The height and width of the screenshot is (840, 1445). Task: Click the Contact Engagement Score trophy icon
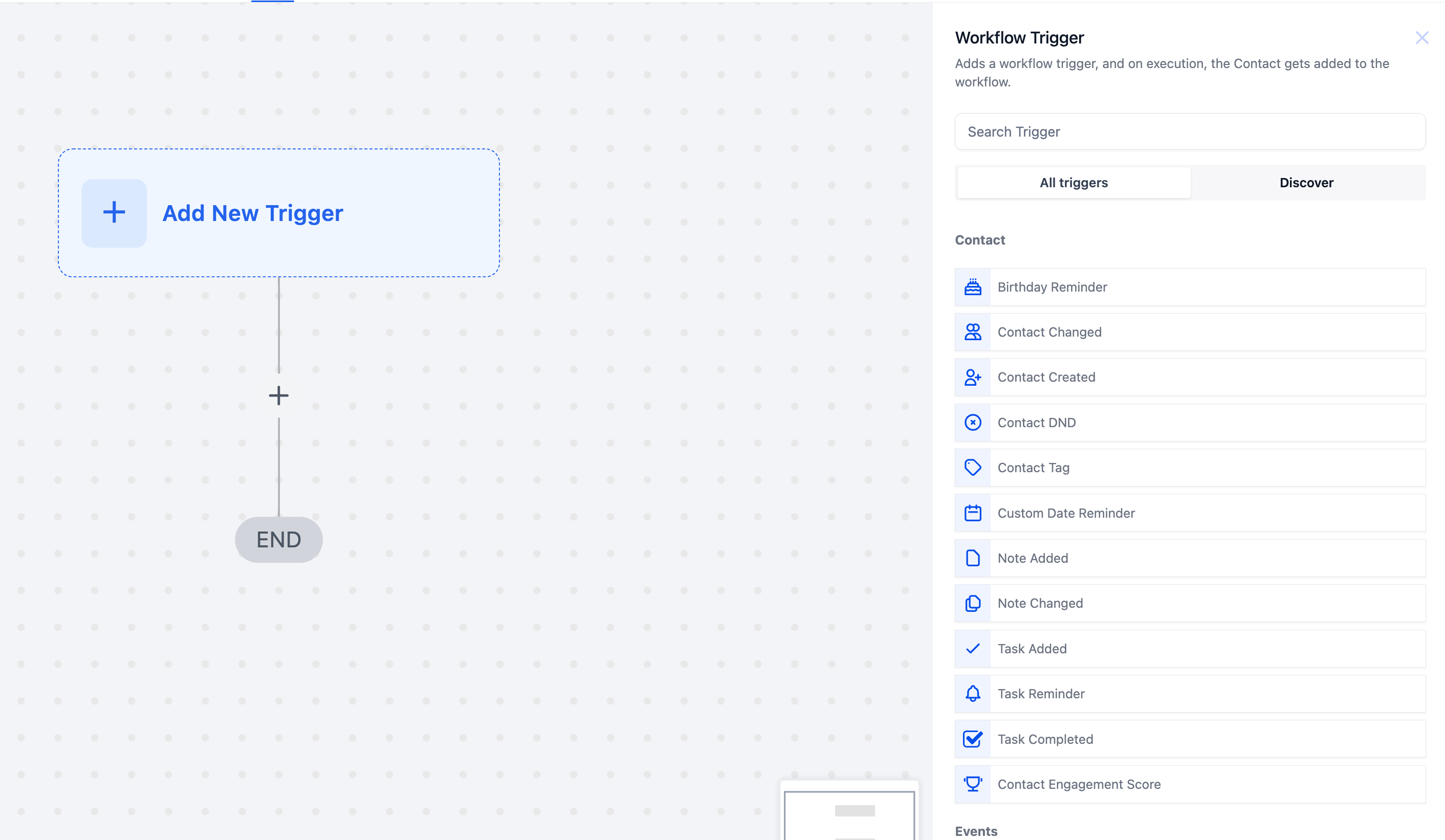point(973,784)
